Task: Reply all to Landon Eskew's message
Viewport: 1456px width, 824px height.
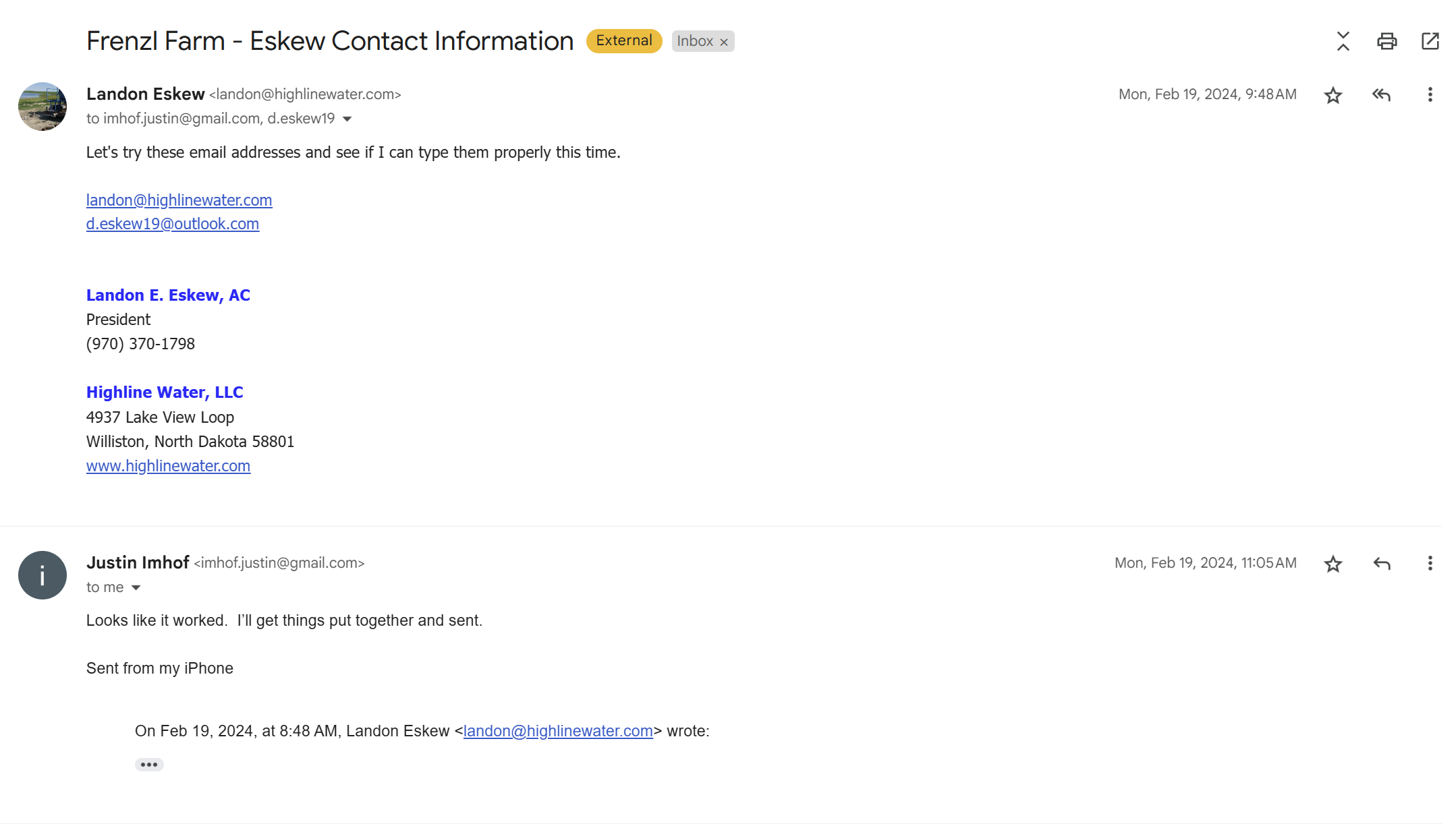Action: (1381, 95)
